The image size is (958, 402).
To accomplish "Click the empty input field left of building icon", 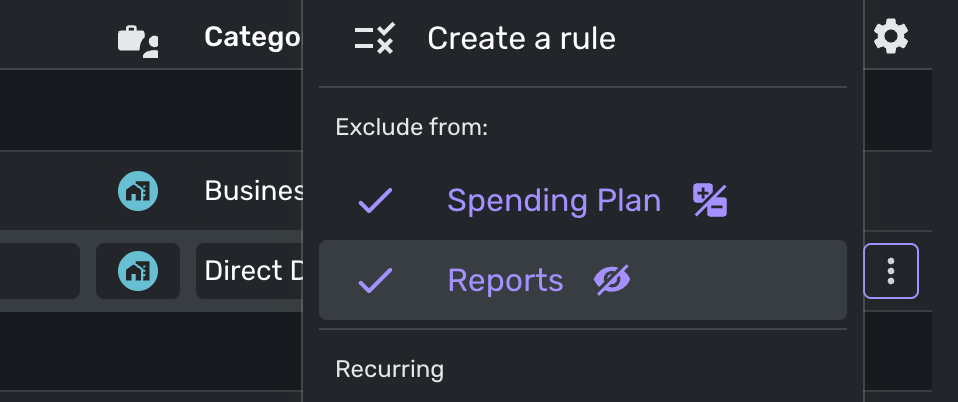I will 40,271.
